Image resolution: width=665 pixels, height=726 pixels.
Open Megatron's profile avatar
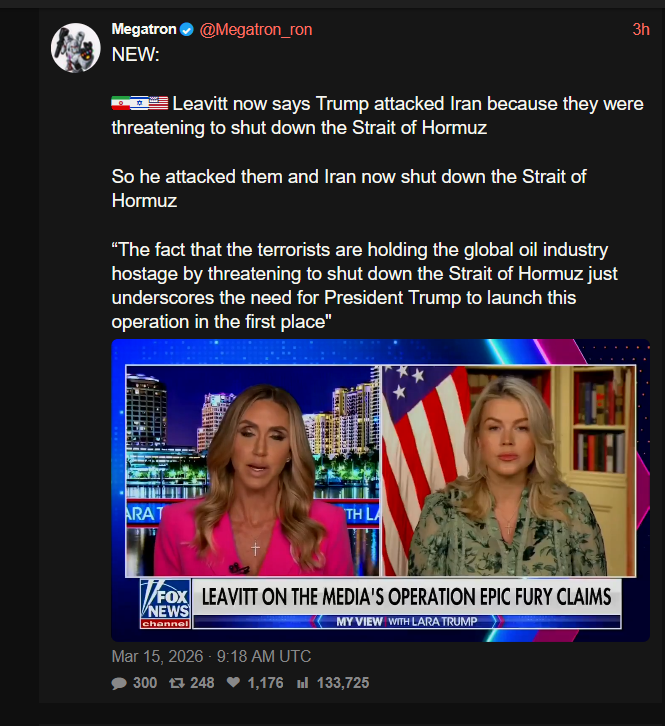coord(75,48)
